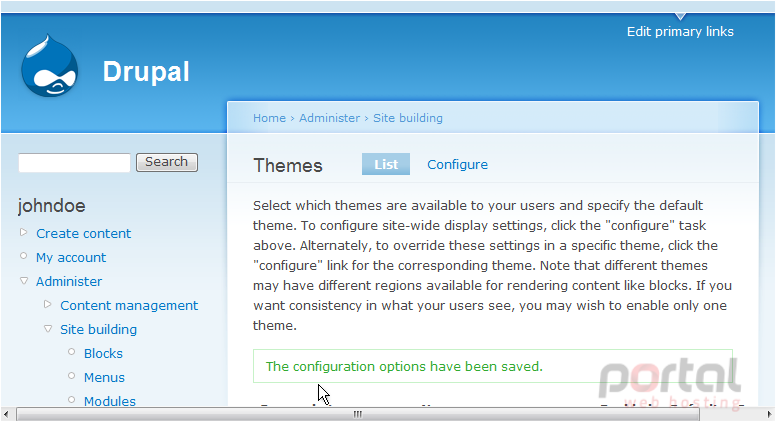Expand the Content management arrow
The height and width of the screenshot is (422, 776).
(48, 304)
